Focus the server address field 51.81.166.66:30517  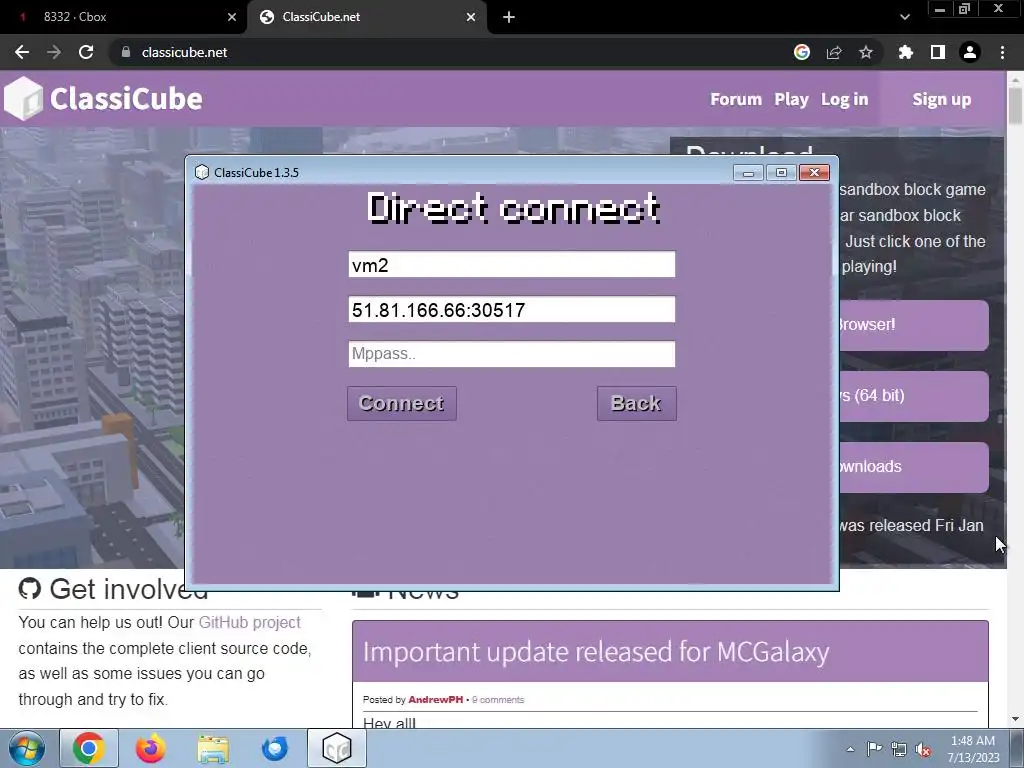pyautogui.click(x=511, y=310)
